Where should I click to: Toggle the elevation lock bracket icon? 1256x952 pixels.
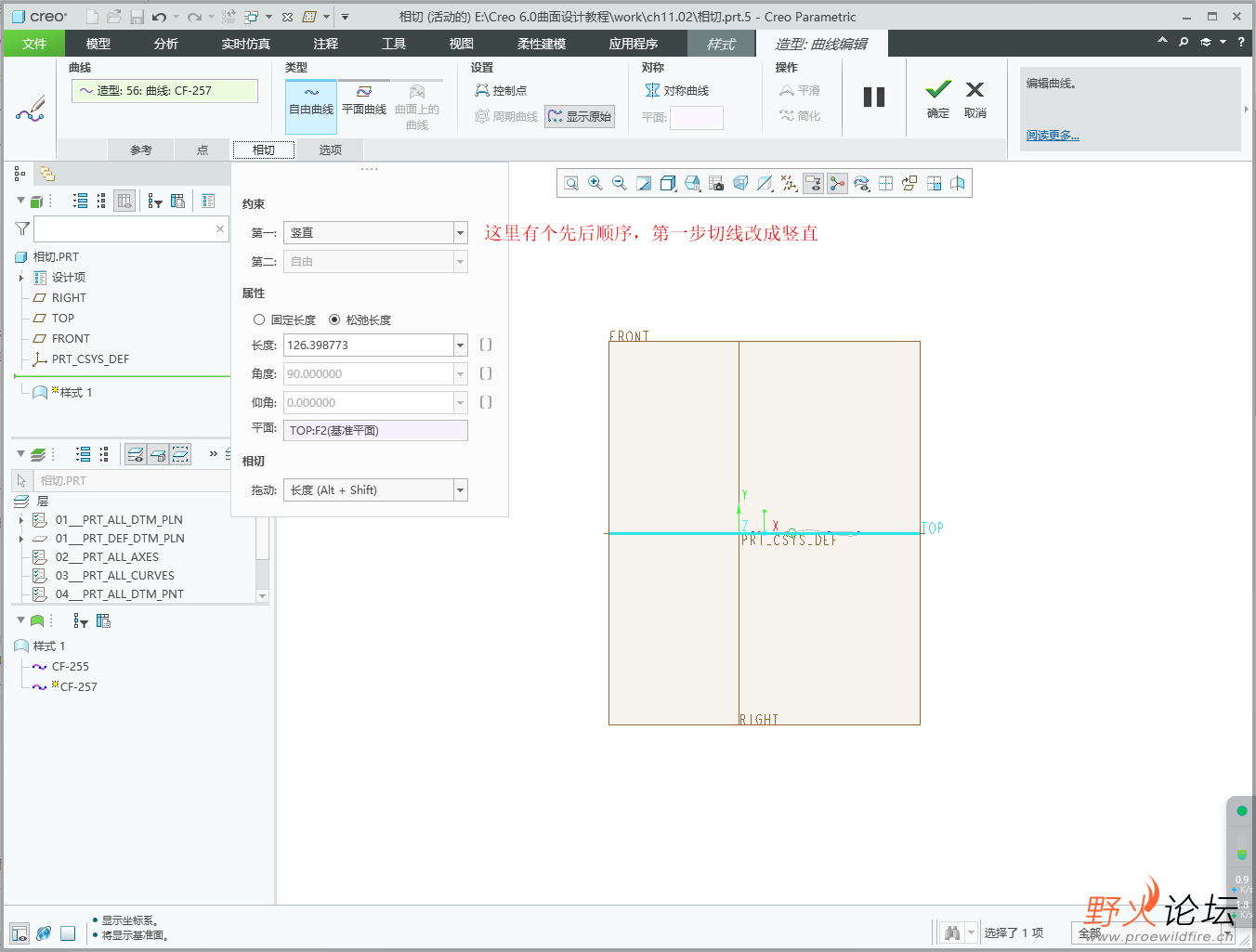point(486,402)
